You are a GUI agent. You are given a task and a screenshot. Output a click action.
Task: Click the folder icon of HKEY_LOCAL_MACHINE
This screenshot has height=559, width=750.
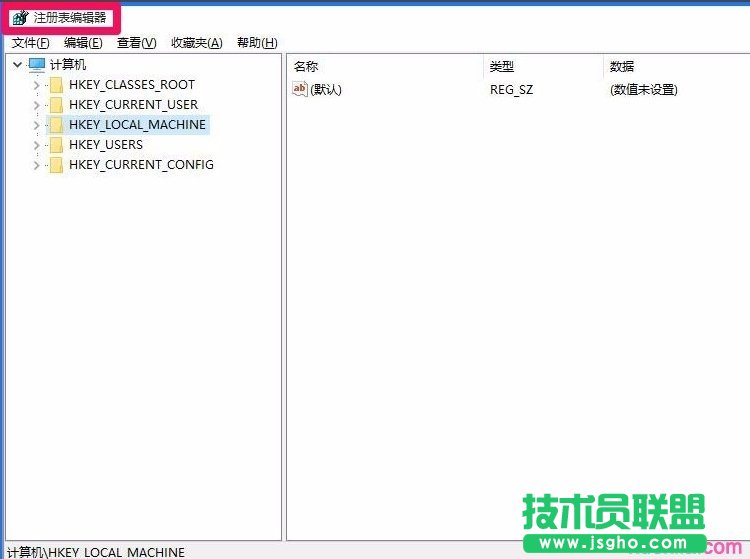point(57,125)
